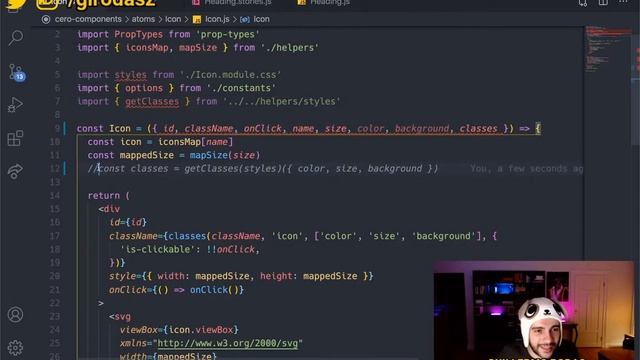Screen dimensions: 640x360
Task: Click 'prop-types' string on line 2
Action: (229, 34)
